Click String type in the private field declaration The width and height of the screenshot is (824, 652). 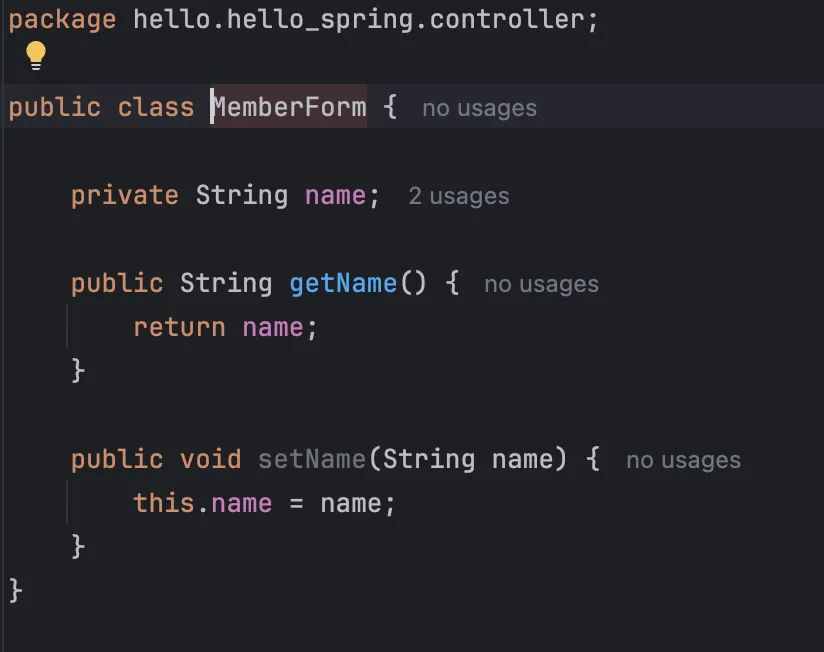[241, 195]
